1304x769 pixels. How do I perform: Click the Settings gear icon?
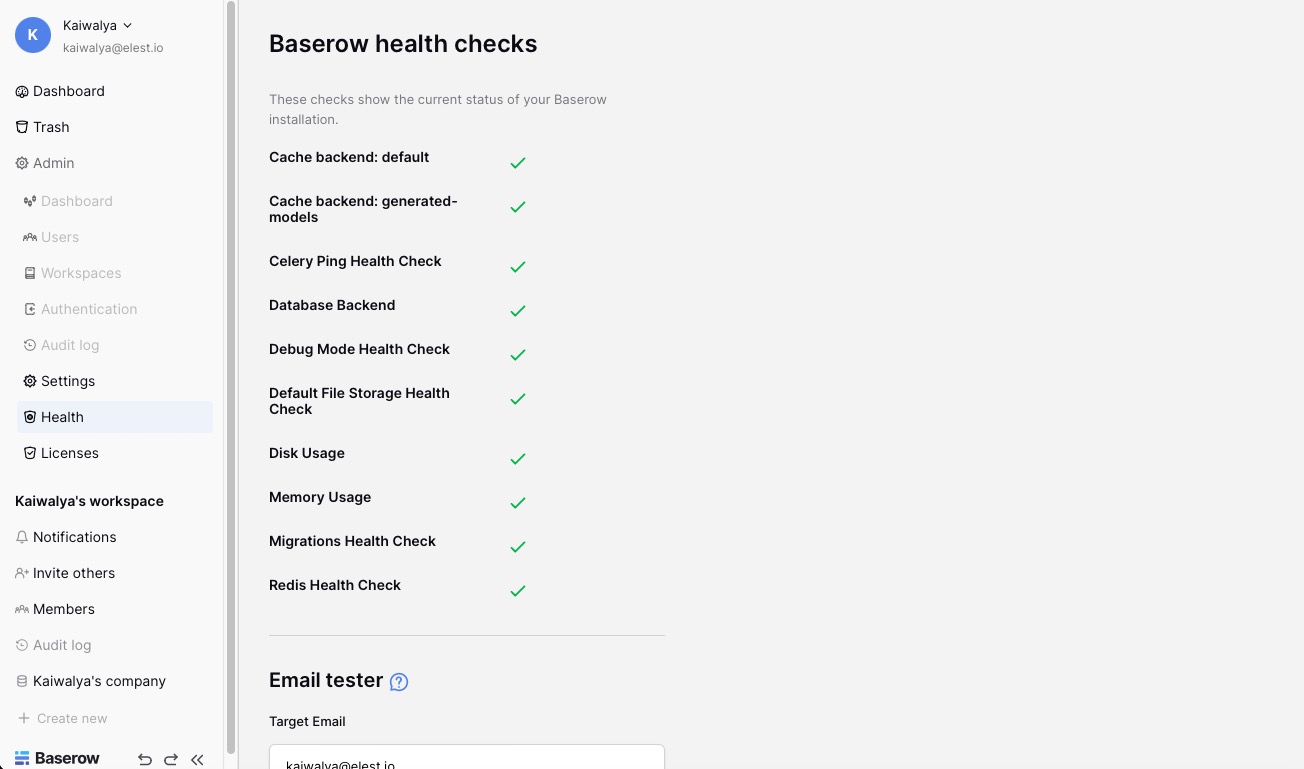point(28,381)
